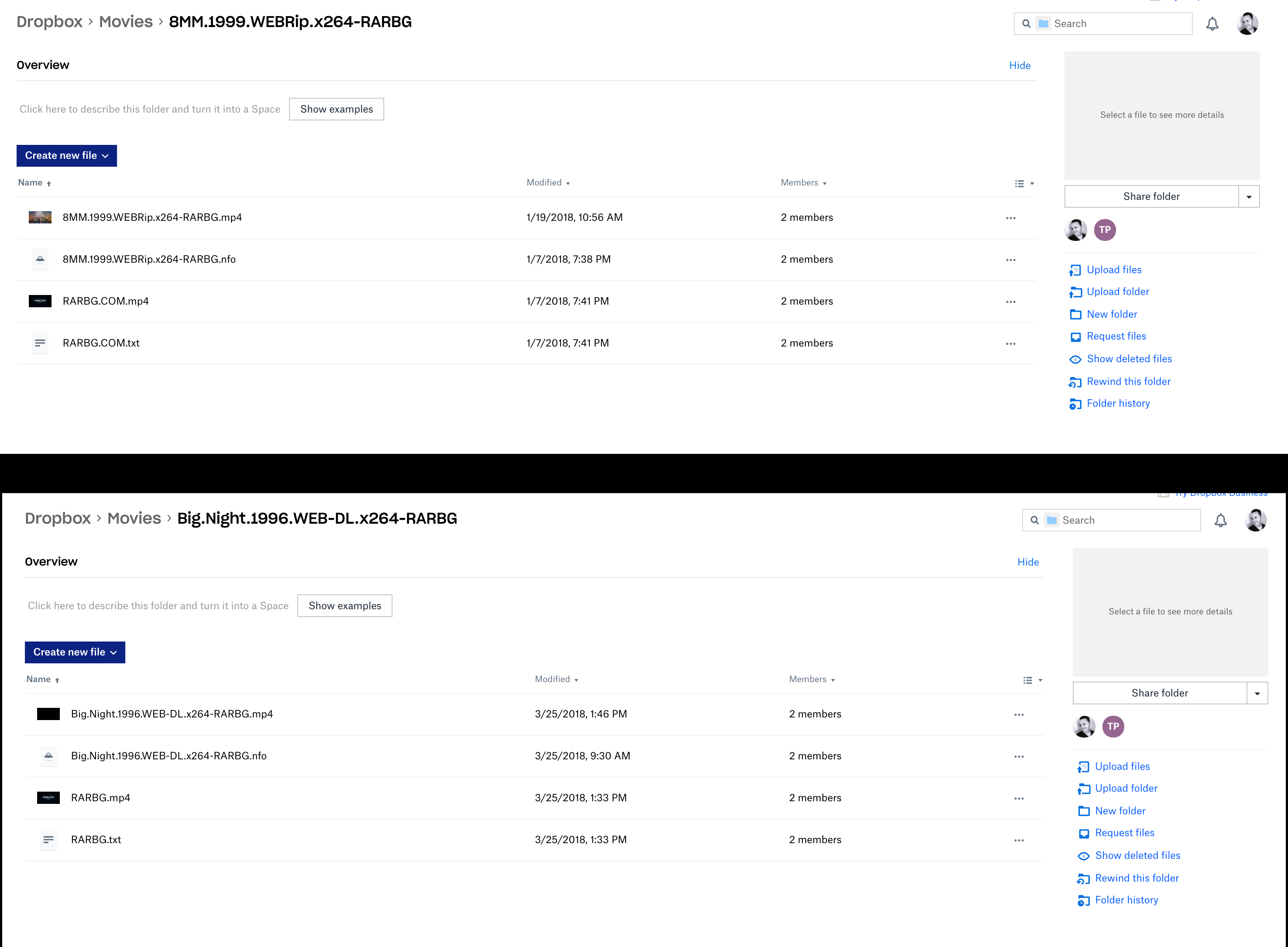This screenshot has height=947, width=1288.
Task: Open the 8MM.1999.WEBRip.x264-RARBG.mp4 video thumbnail
Action: (40, 218)
